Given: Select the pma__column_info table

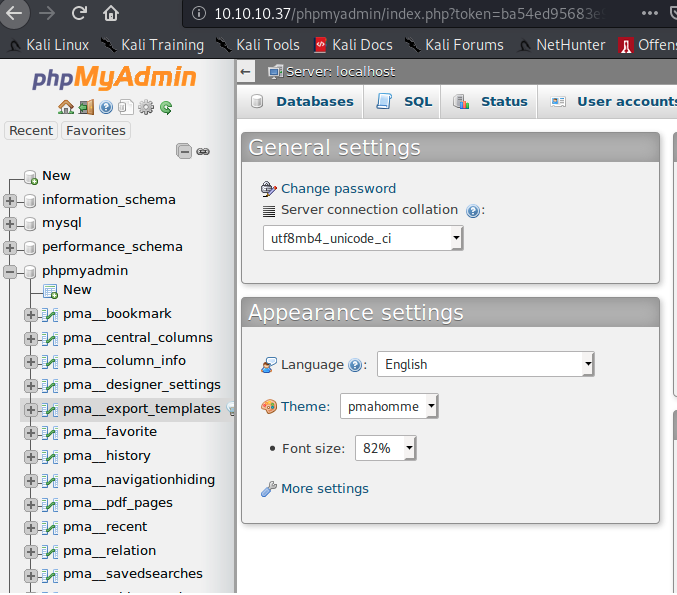Looking at the screenshot, I should coord(124,361).
